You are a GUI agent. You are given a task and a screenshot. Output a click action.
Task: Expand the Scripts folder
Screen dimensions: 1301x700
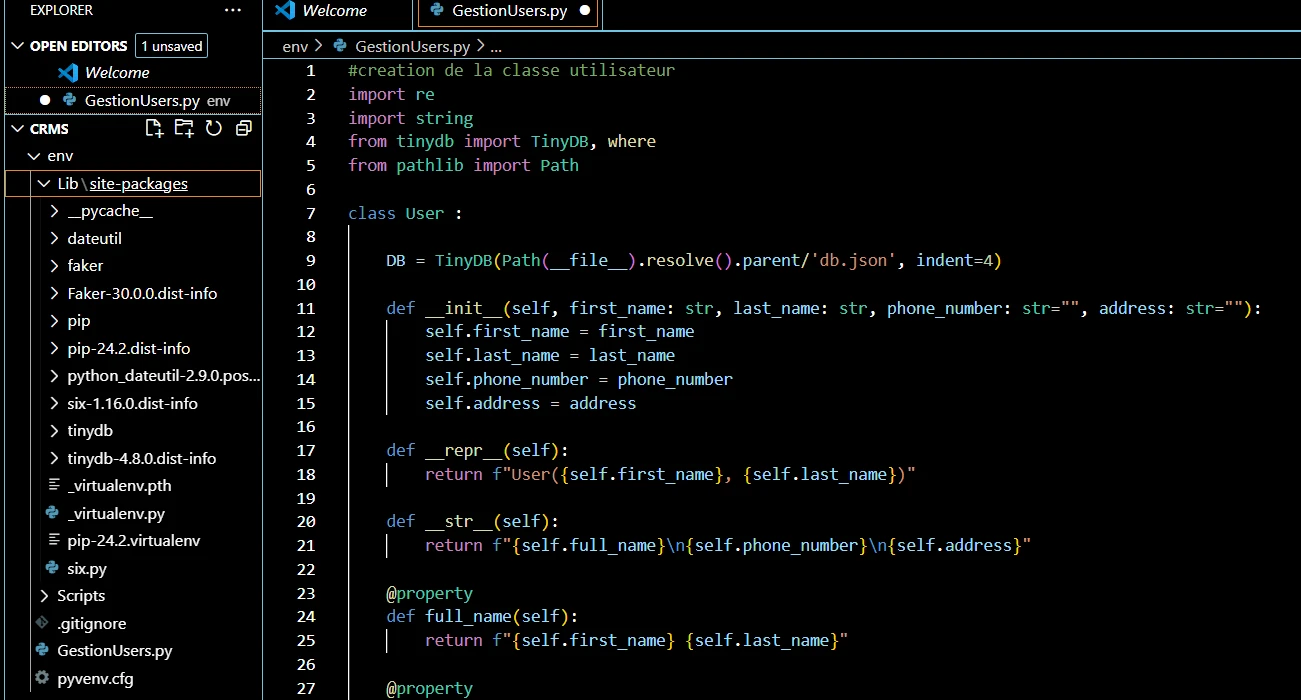point(80,595)
